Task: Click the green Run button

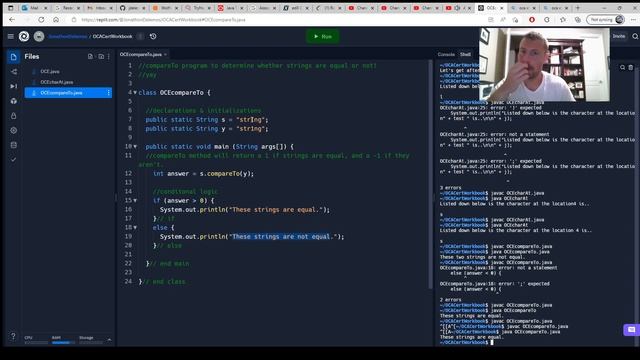Action: point(322,36)
